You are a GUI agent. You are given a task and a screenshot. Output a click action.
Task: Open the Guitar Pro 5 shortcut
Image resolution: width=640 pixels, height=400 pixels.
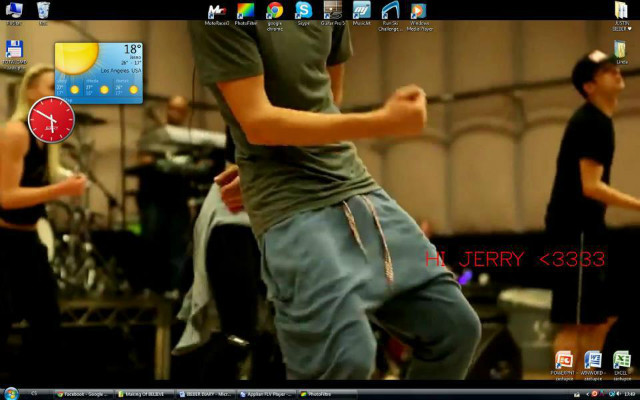click(333, 13)
